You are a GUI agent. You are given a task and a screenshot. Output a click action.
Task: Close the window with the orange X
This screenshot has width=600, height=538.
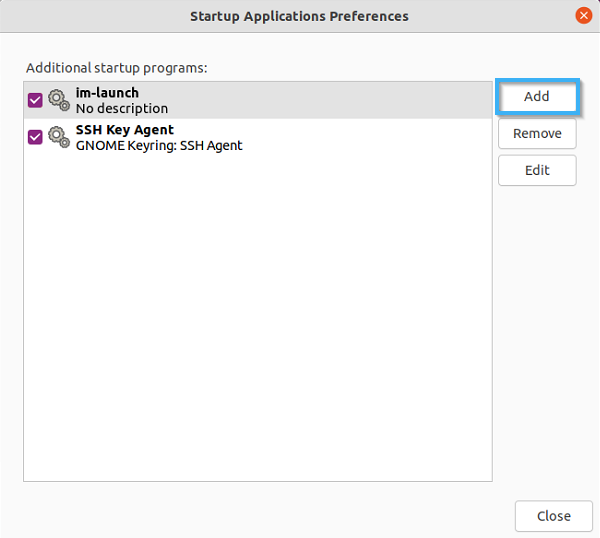[584, 16]
